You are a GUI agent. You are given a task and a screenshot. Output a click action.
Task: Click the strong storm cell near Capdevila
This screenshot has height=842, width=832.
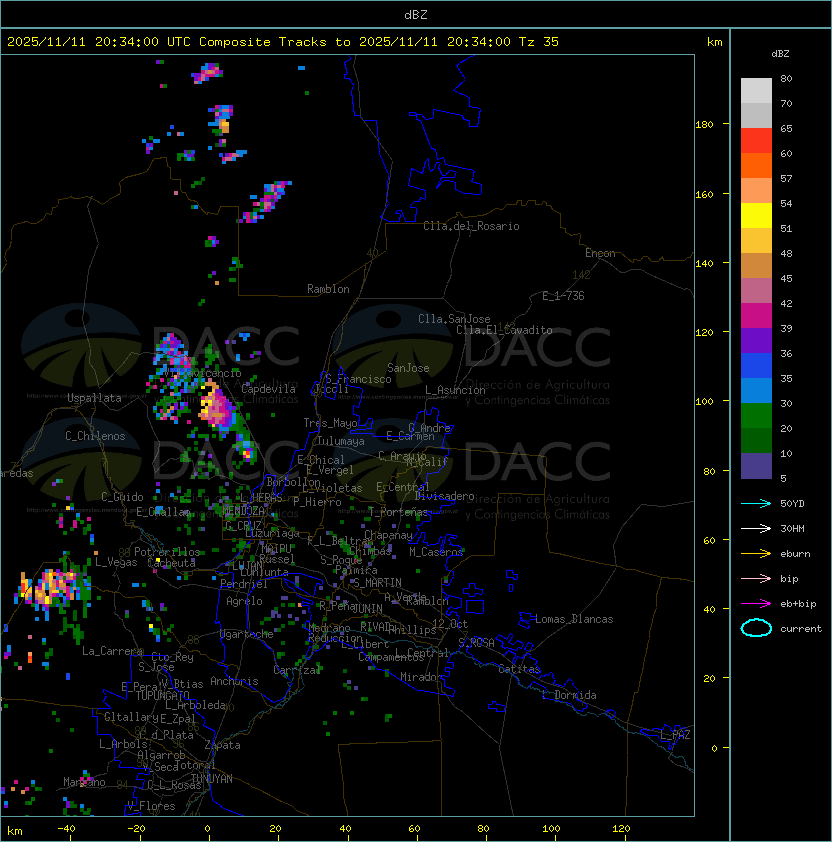pos(219,408)
